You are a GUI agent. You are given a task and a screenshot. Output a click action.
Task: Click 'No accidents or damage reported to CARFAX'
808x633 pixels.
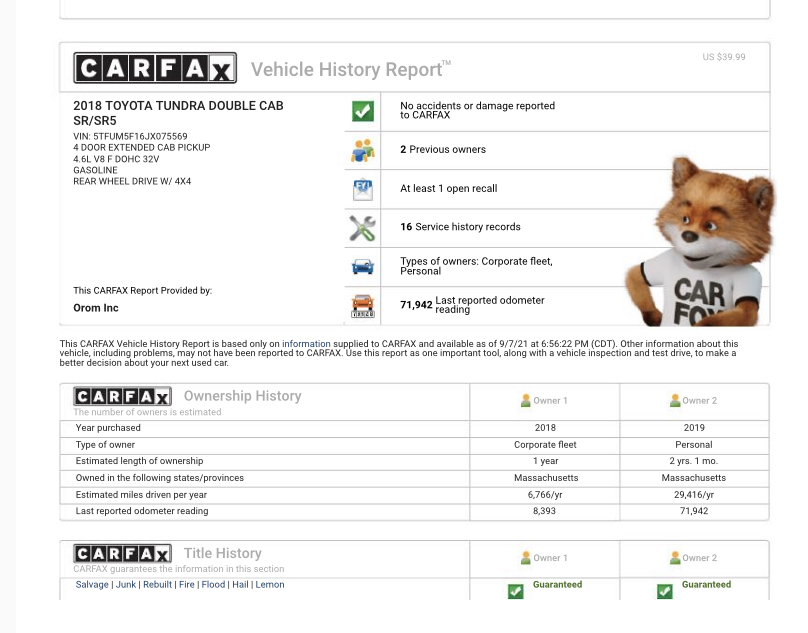478,110
